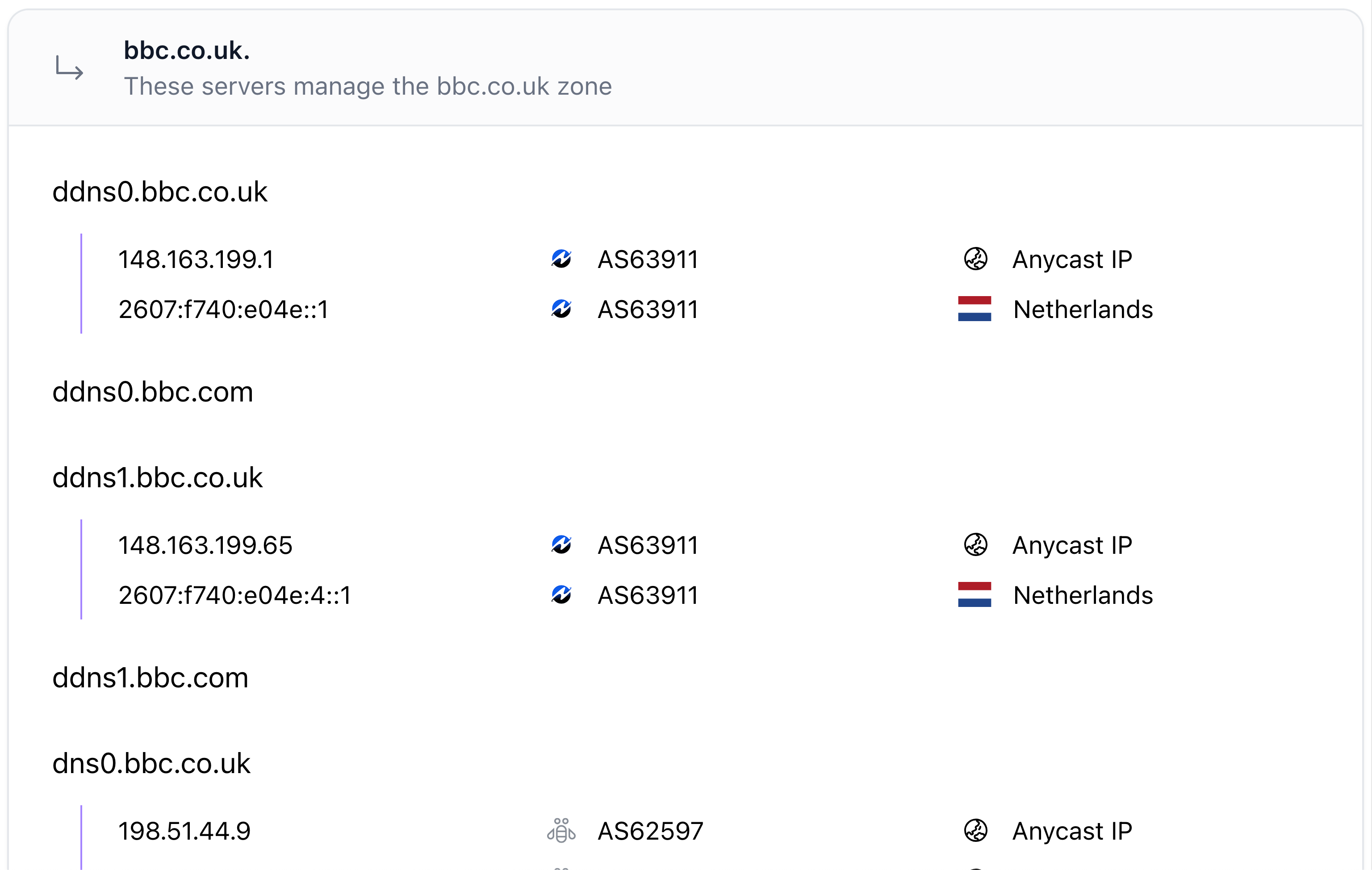
Task: Click globe icon next to 198.51.44.9 Anycast
Action: [975, 831]
